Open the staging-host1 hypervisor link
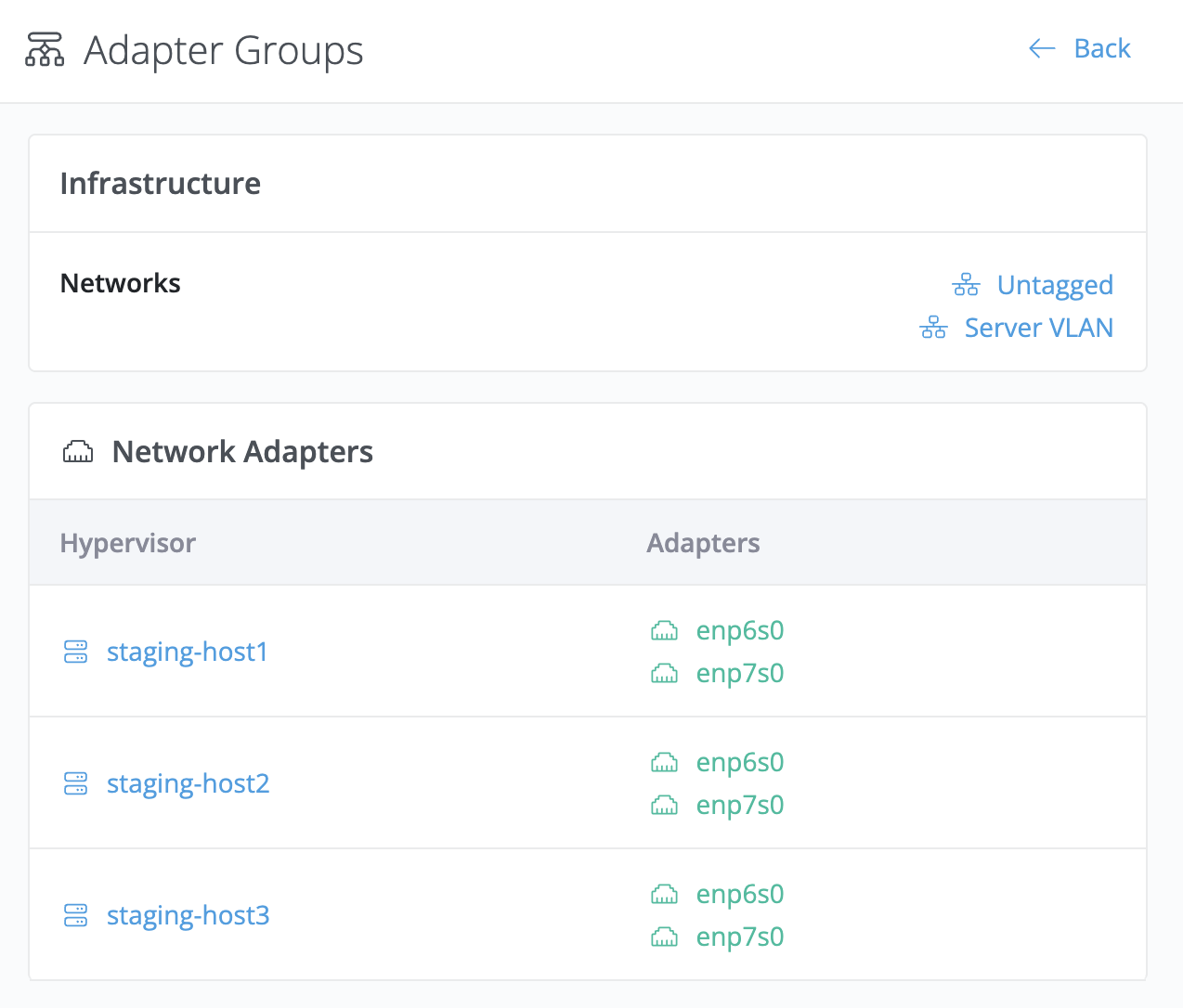The height and width of the screenshot is (1008, 1183). (x=188, y=652)
